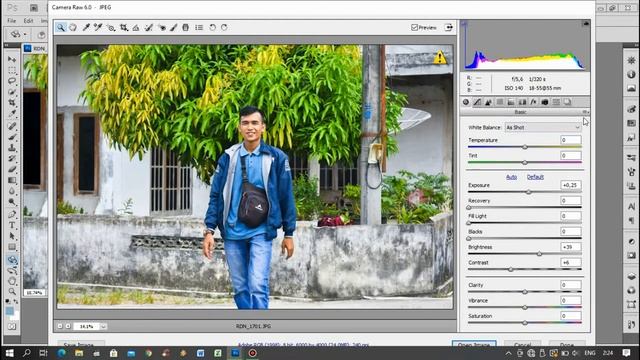Zoom in with the plus button
This screenshot has width=640, height=360.
coord(68,326)
